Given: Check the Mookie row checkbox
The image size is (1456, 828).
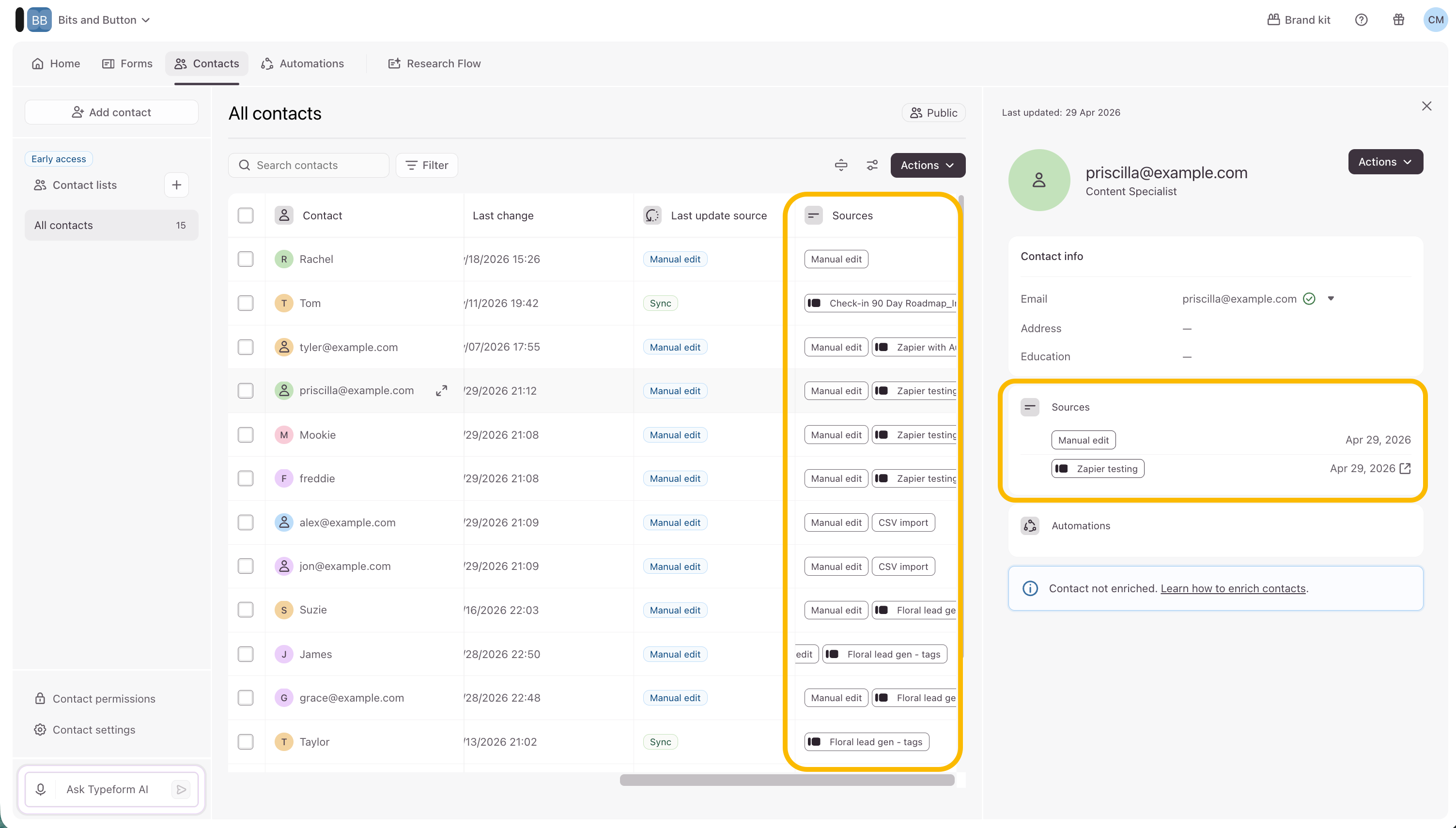Looking at the screenshot, I should [x=246, y=435].
